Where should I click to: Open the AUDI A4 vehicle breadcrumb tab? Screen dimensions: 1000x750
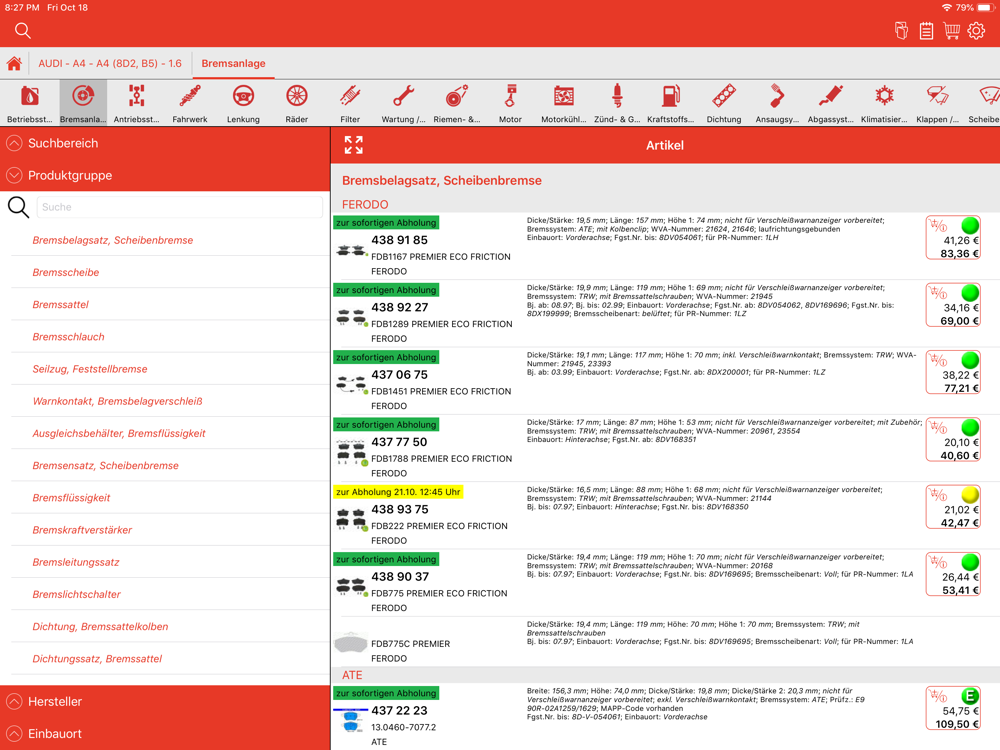pyautogui.click(x=110, y=64)
